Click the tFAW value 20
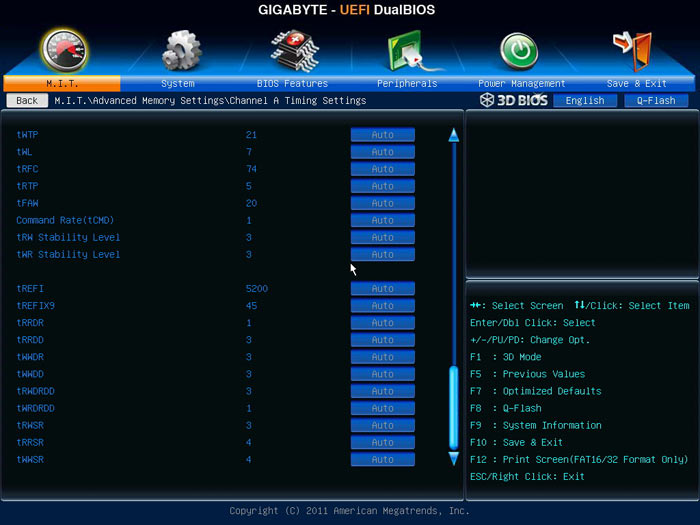Image resolution: width=700 pixels, height=525 pixels. pyautogui.click(x=251, y=203)
